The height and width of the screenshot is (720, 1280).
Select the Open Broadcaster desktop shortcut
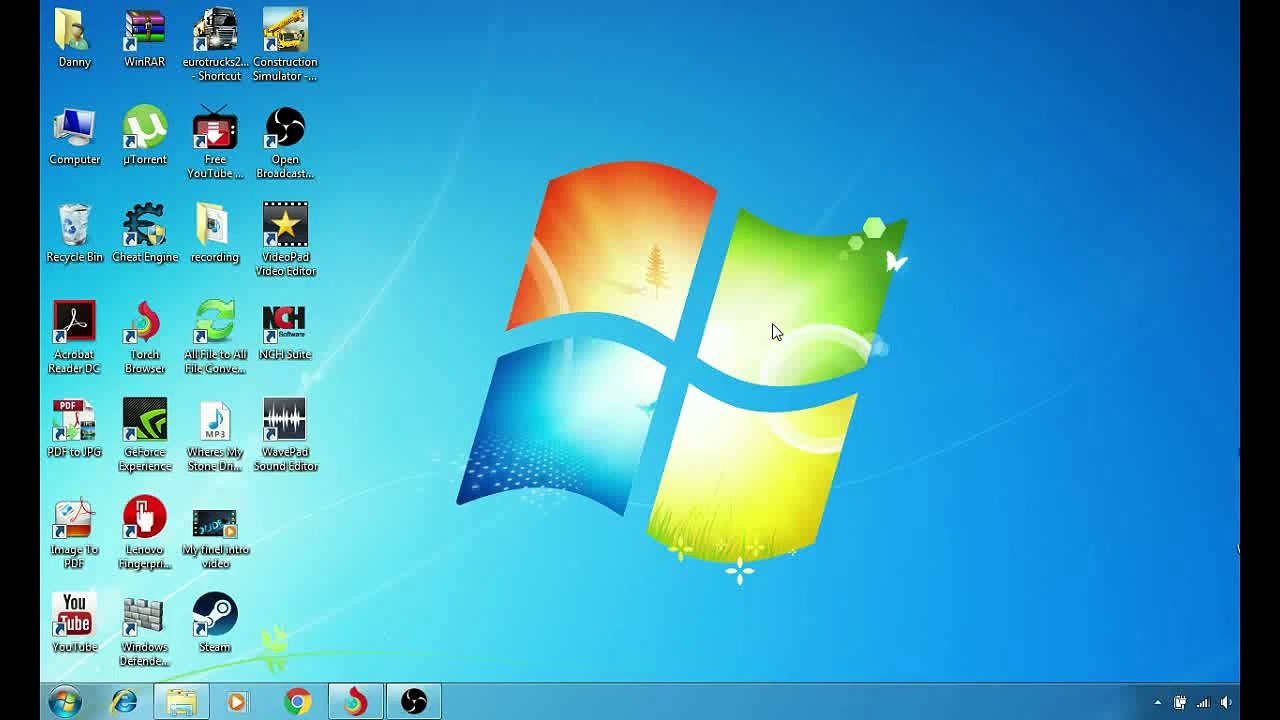coord(285,128)
